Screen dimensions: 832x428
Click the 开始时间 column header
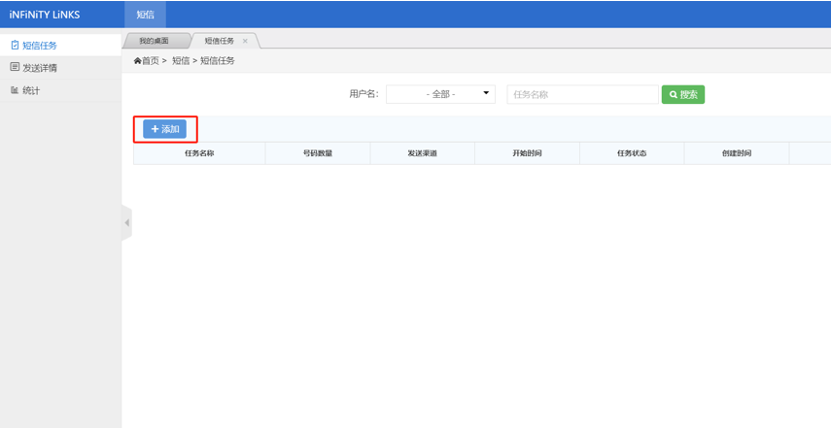click(526, 154)
